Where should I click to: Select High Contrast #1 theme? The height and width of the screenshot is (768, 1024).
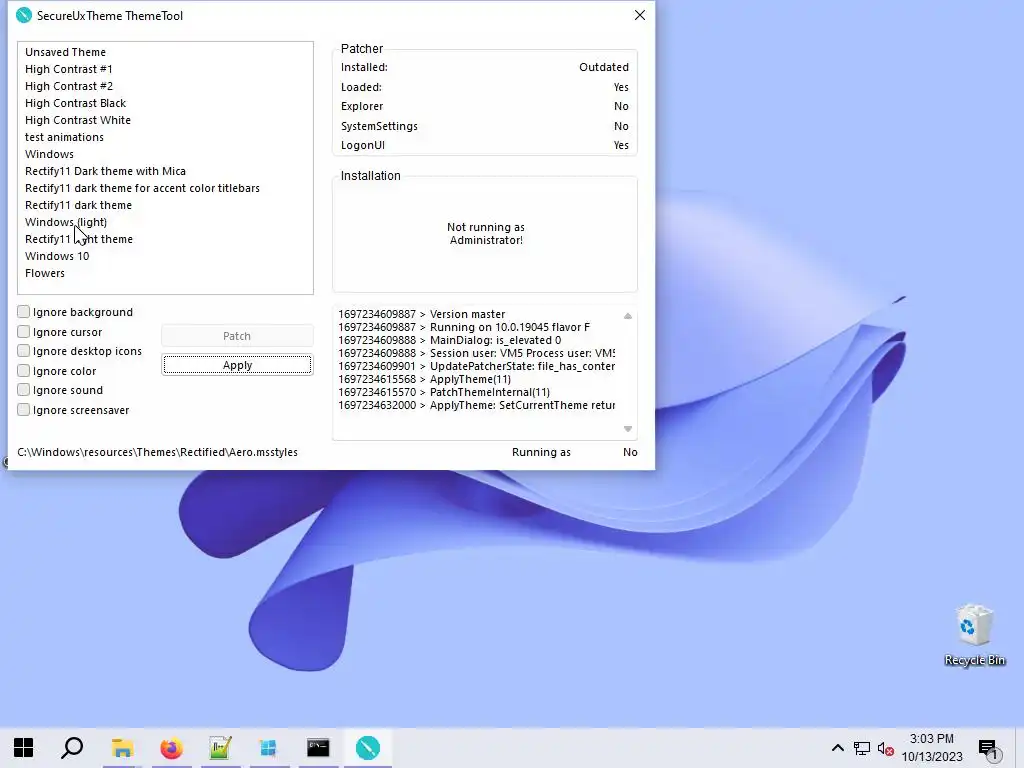[x=69, y=69]
